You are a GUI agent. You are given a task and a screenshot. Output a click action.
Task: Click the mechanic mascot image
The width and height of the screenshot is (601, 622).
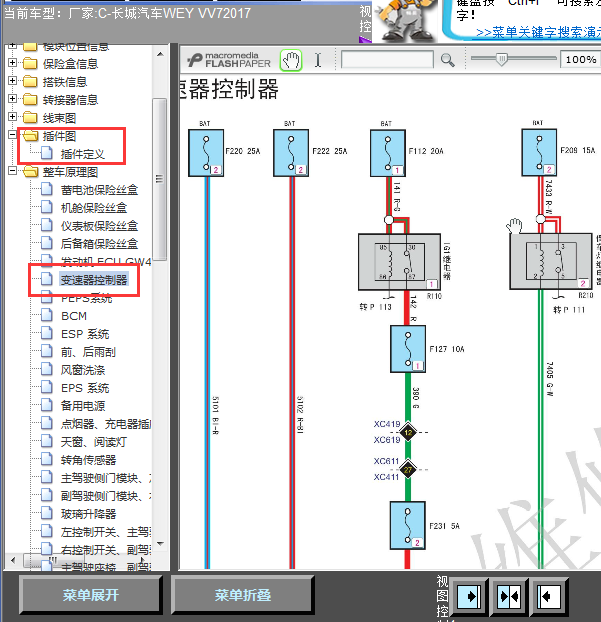coord(405,21)
